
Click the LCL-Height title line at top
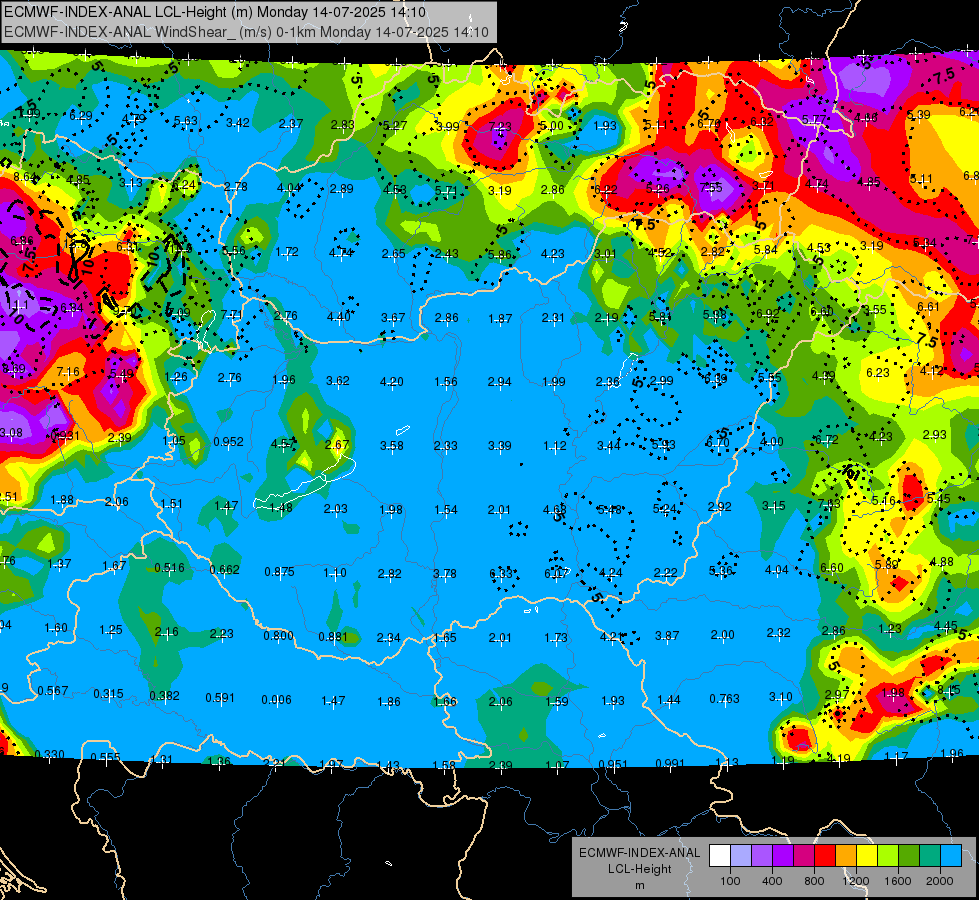coord(215,12)
